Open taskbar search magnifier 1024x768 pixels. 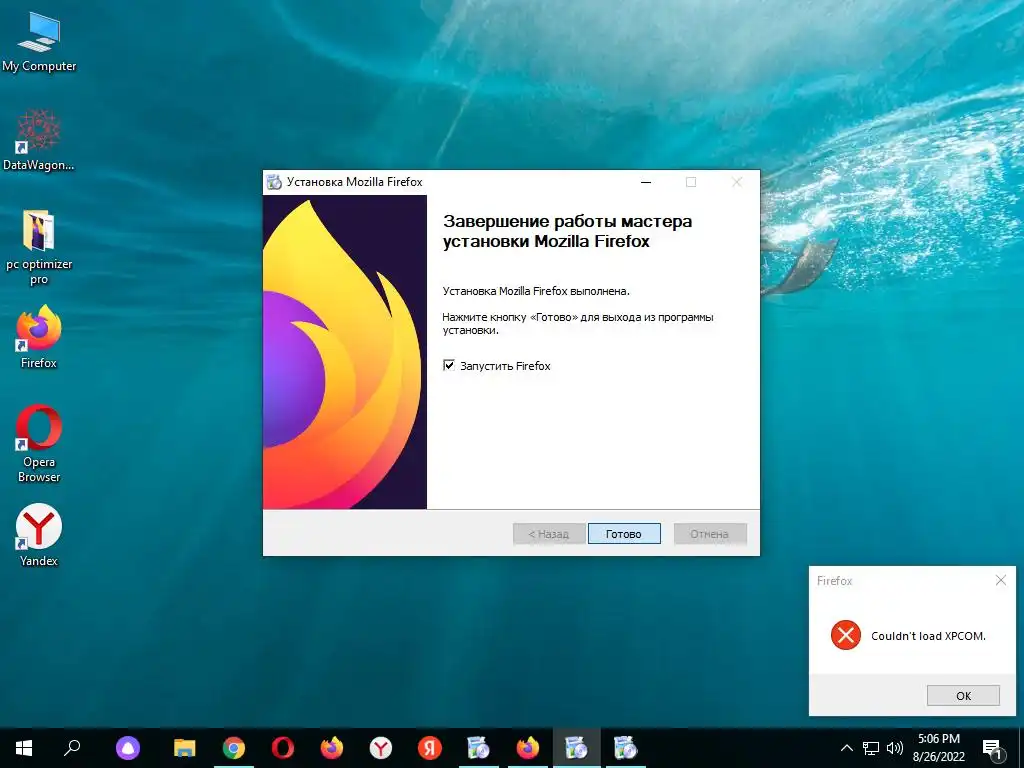(72, 748)
